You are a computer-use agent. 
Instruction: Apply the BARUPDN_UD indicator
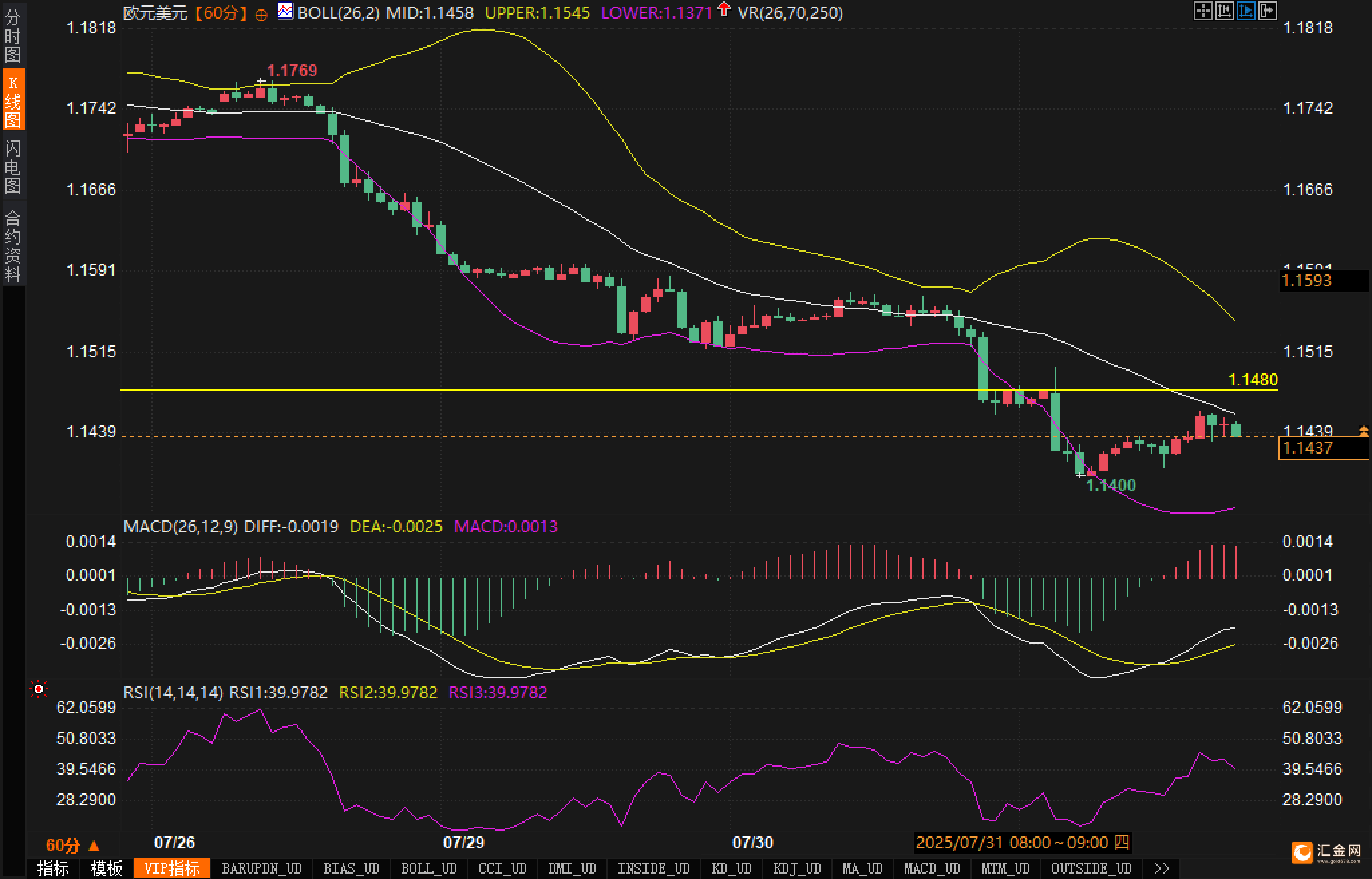click(x=262, y=868)
